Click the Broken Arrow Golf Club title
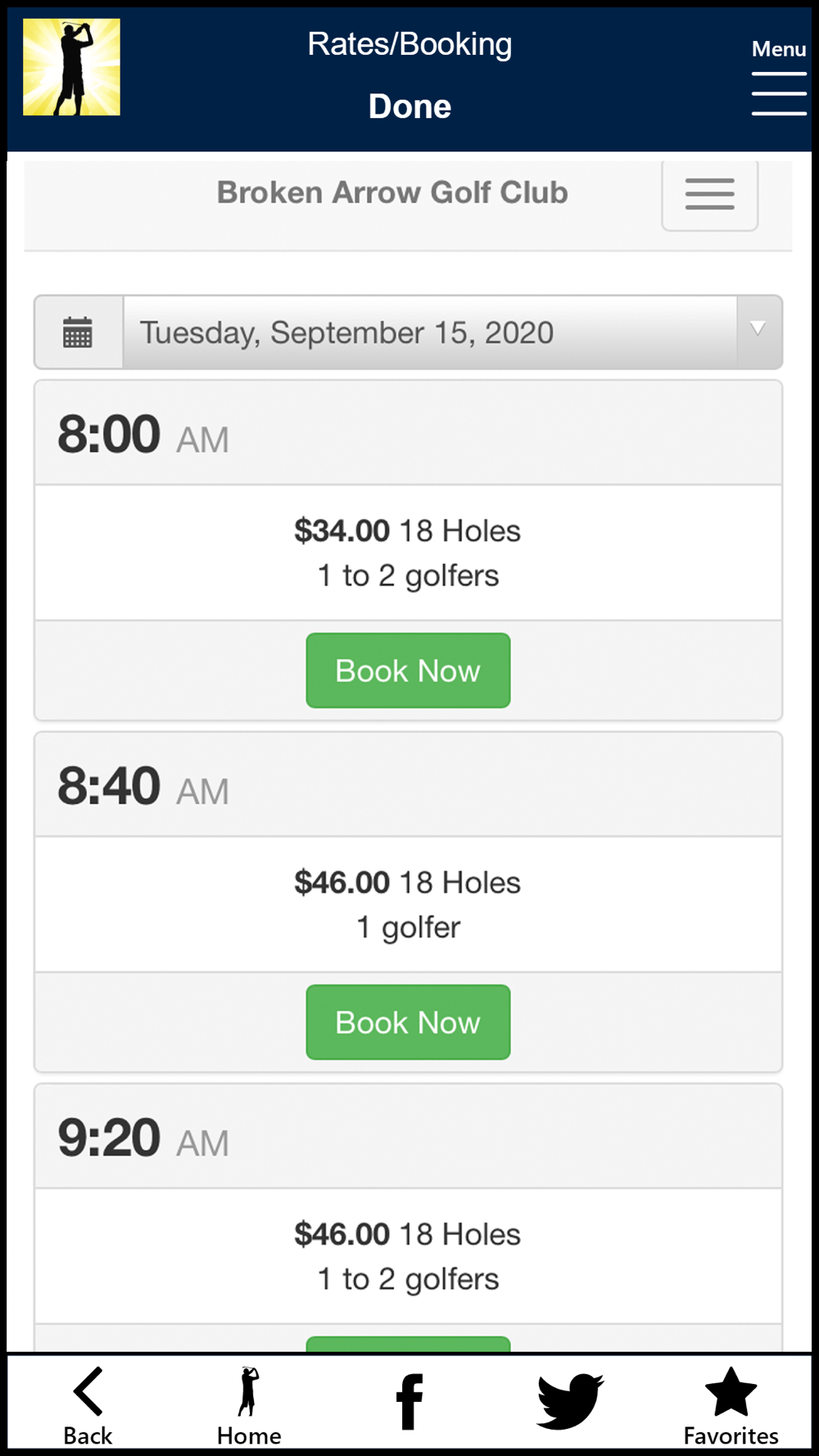 coord(392,192)
